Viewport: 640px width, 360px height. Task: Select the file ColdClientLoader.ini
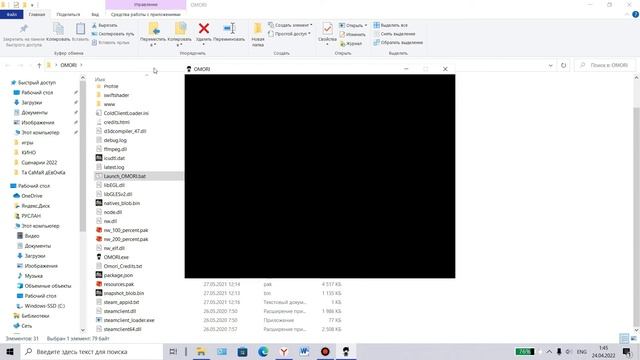[x=126, y=113]
